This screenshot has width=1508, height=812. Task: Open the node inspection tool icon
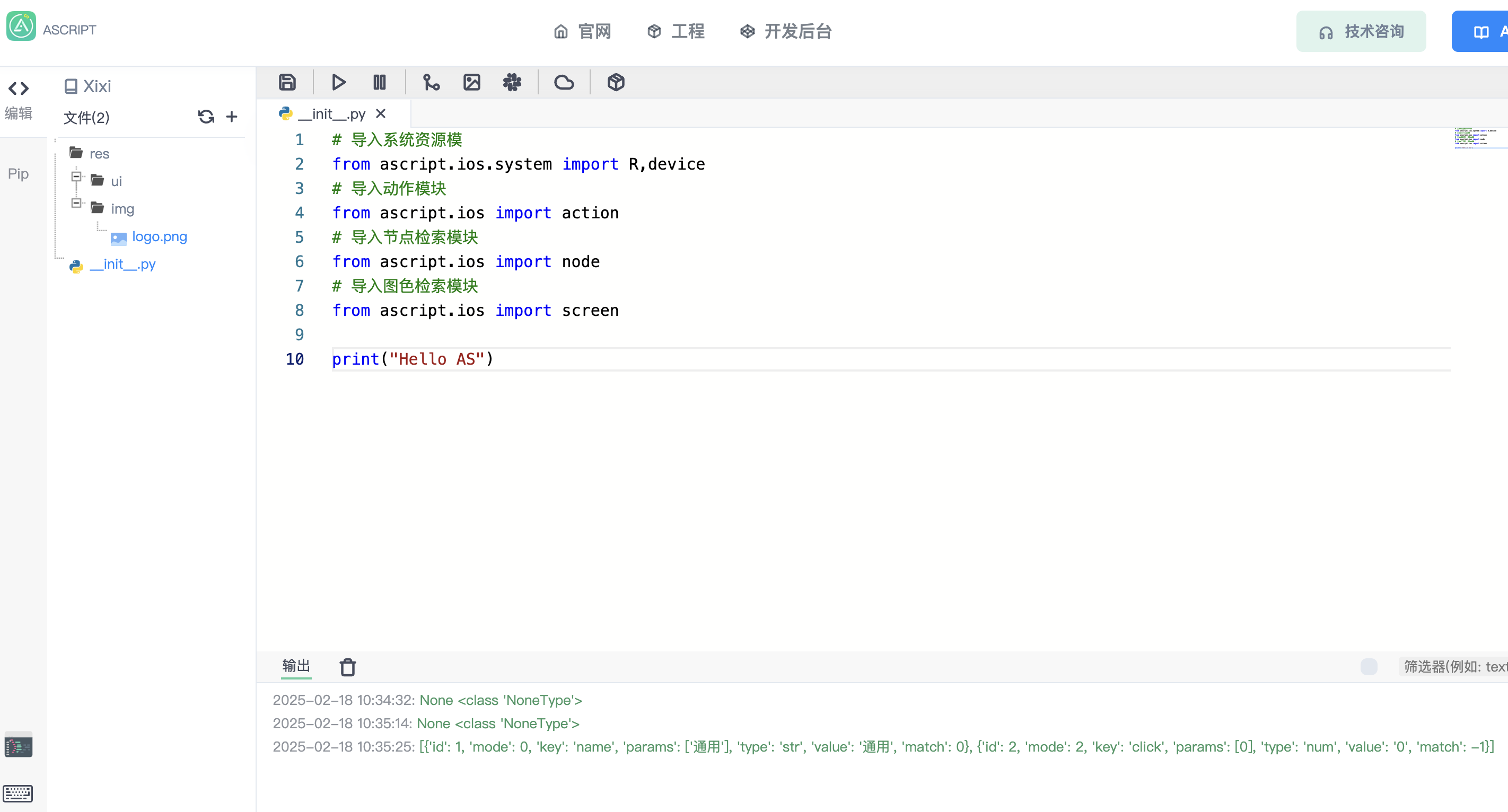[x=432, y=83]
